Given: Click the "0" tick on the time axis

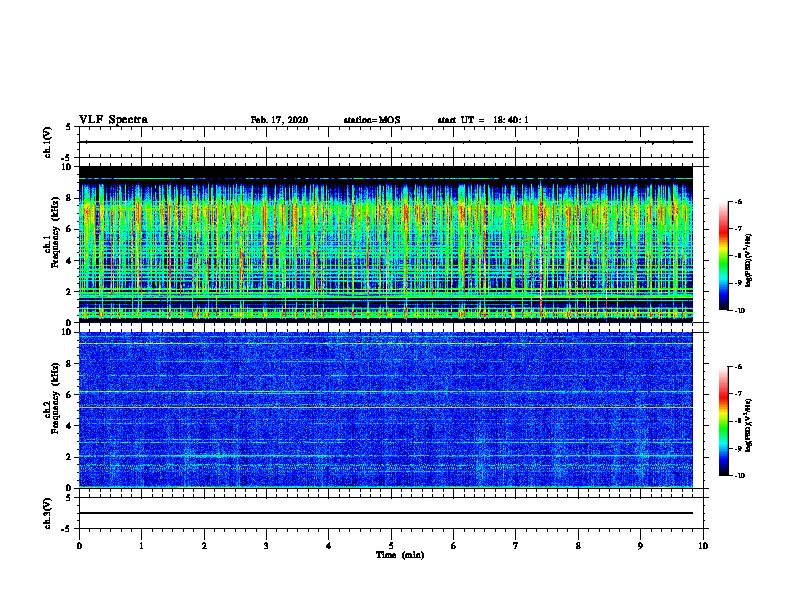Looking at the screenshot, I should (79, 546).
